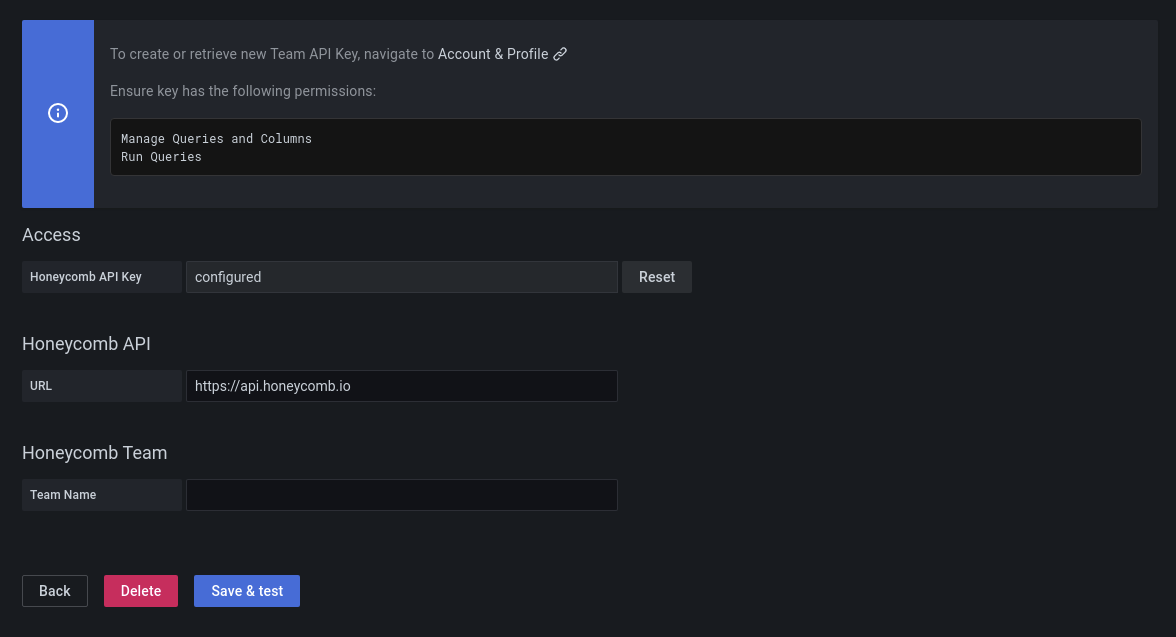Select the URL field showing api.honeycomb.io
The image size is (1176, 637).
click(x=400, y=385)
